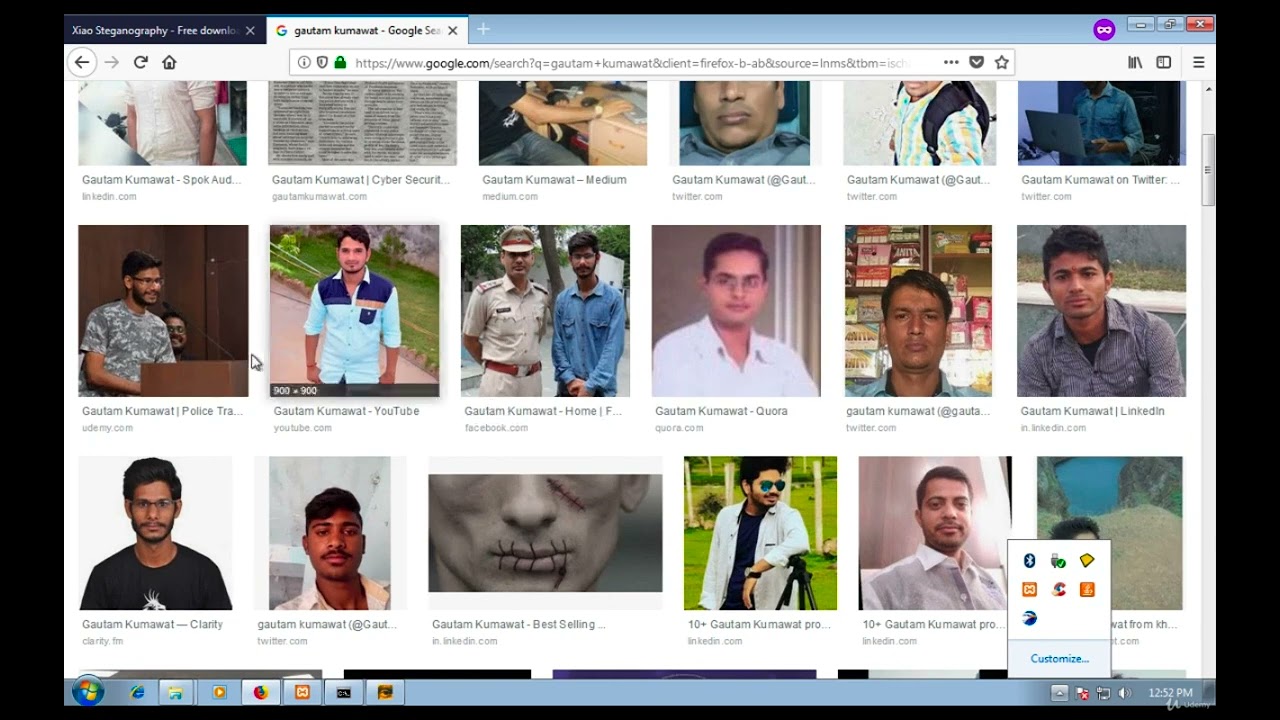
Task: Go back to the previous page
Action: coord(82,62)
